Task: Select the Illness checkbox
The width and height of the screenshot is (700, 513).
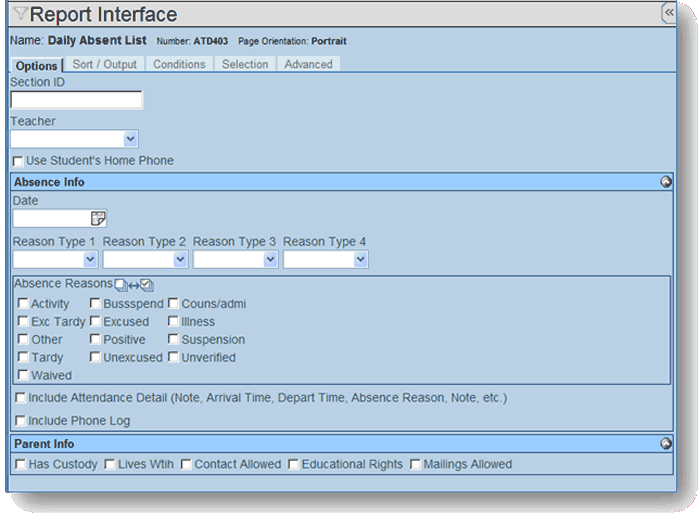Action: tap(173, 321)
